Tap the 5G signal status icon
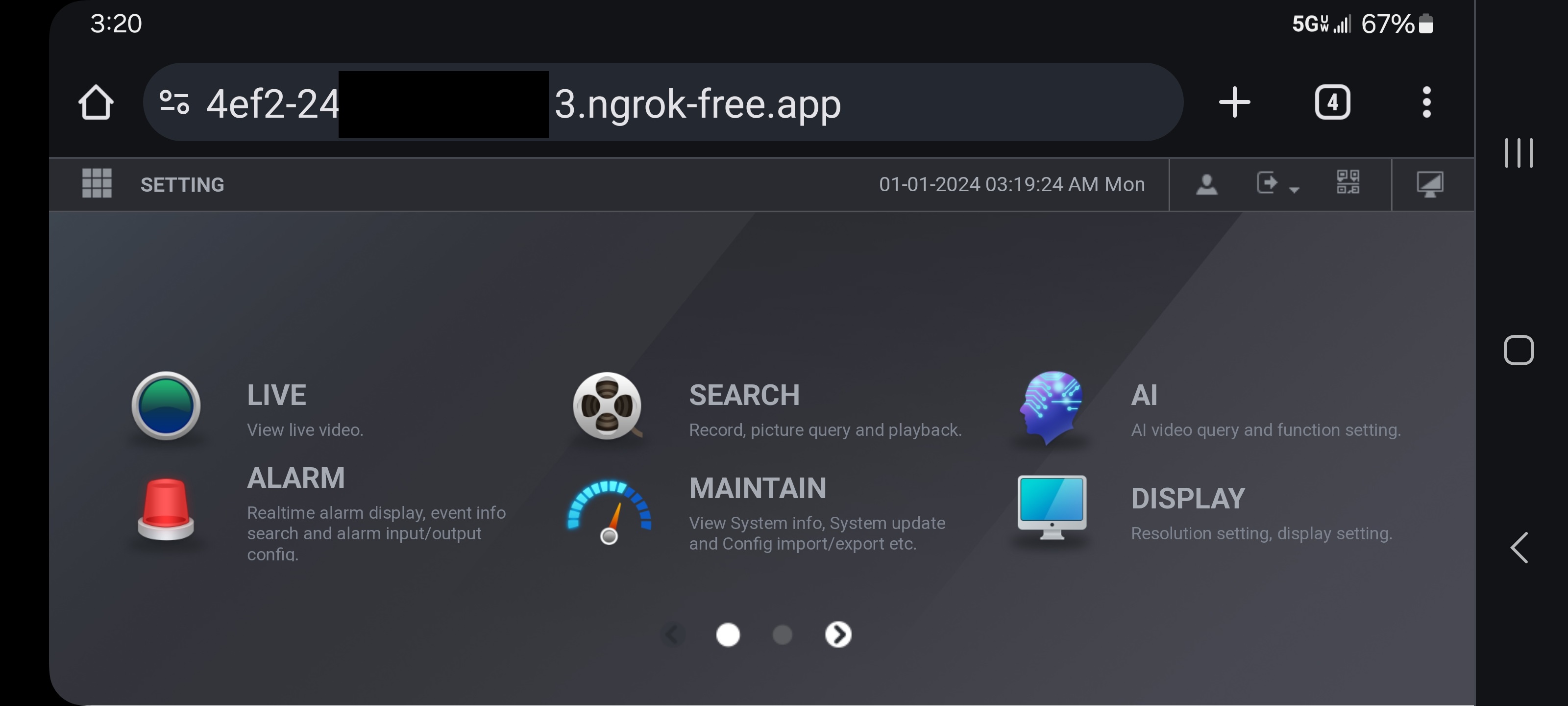 [1321, 25]
